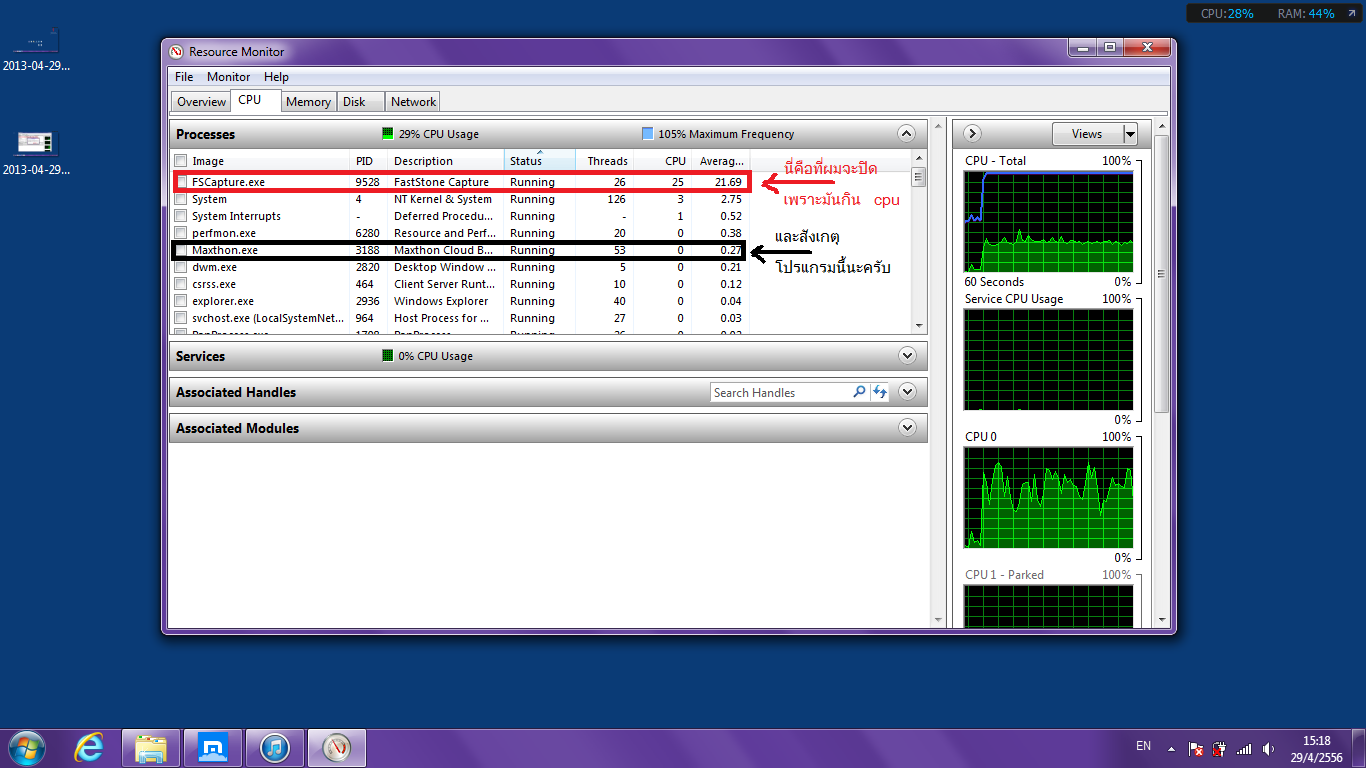The image size is (1366, 768).
Task: Click inside the Search Handles field
Action: pyautogui.click(x=781, y=392)
